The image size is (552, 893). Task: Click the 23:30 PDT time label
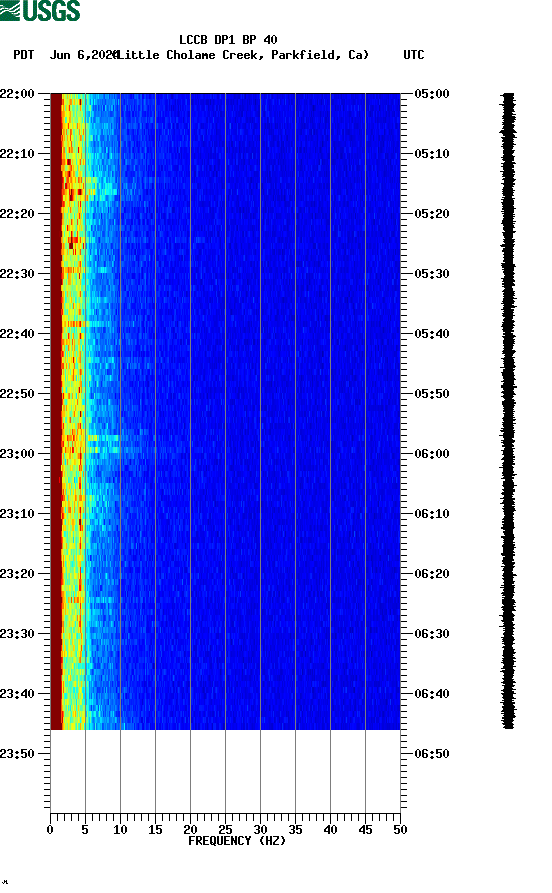17,634
